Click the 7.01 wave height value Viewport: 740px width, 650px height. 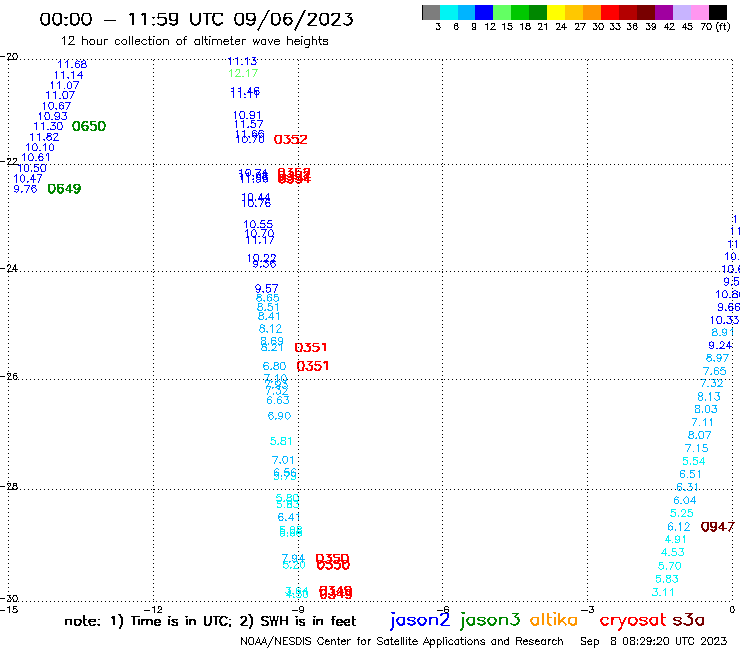click(x=283, y=460)
